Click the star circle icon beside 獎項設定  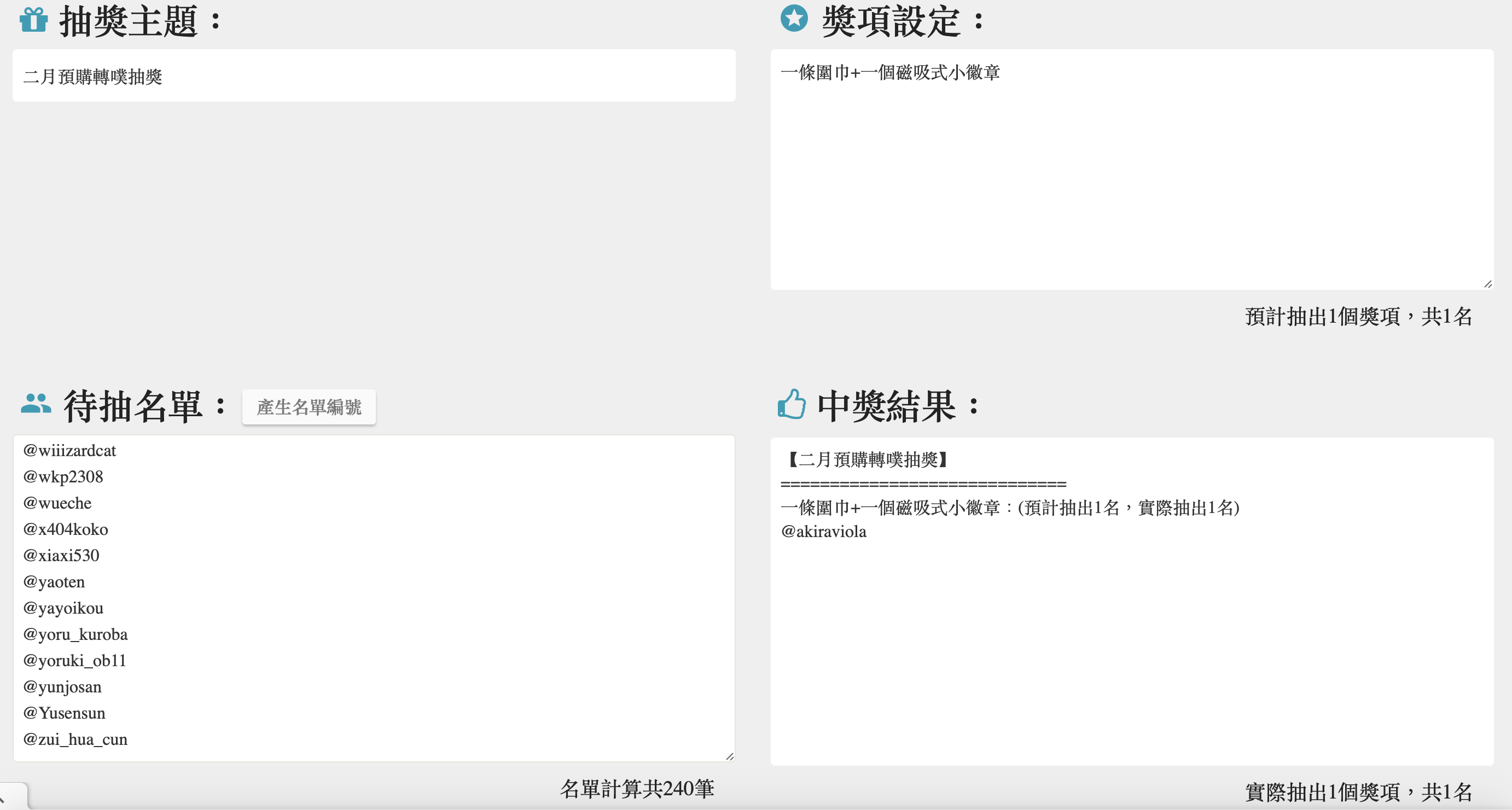pos(794,18)
